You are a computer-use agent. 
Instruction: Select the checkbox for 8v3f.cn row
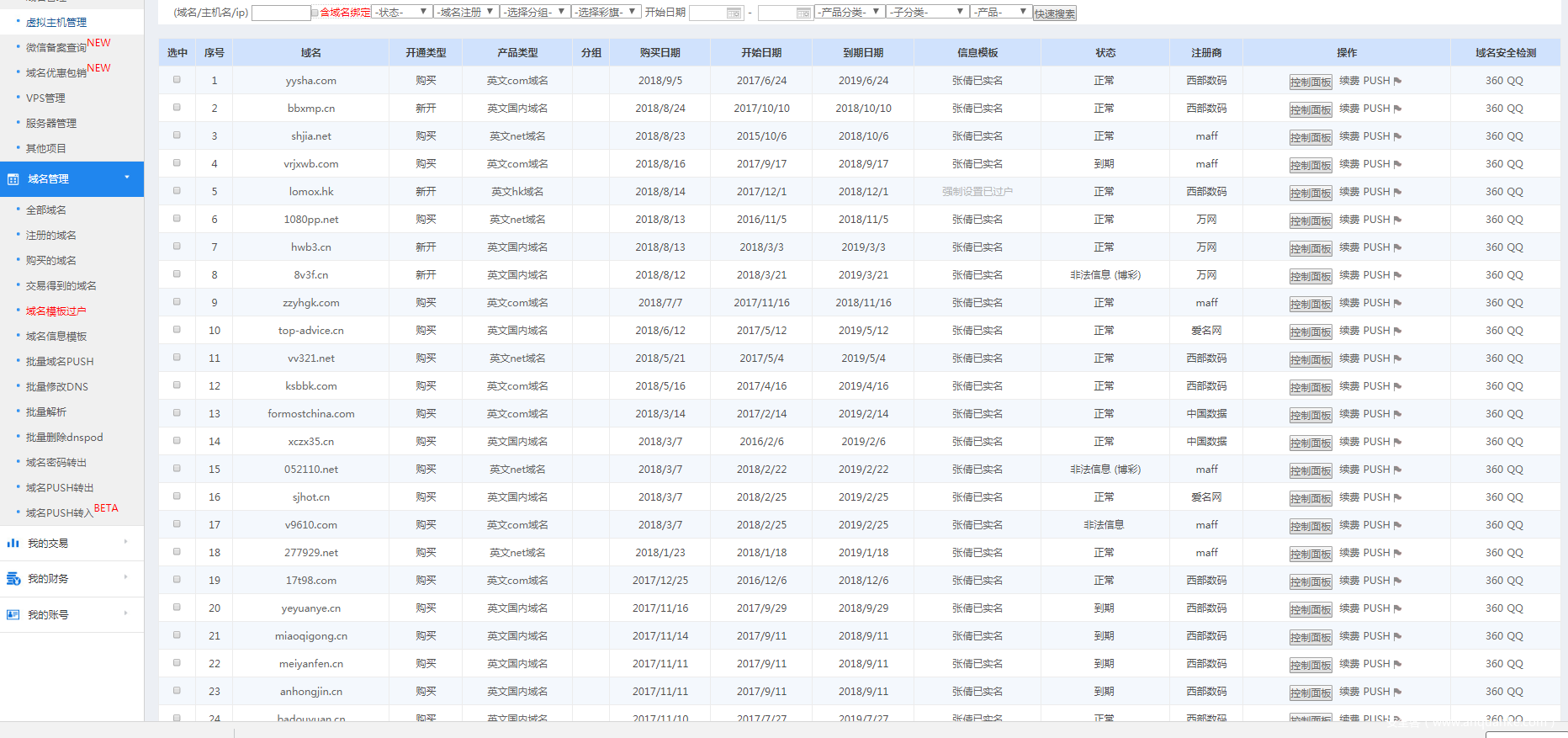[x=177, y=274]
